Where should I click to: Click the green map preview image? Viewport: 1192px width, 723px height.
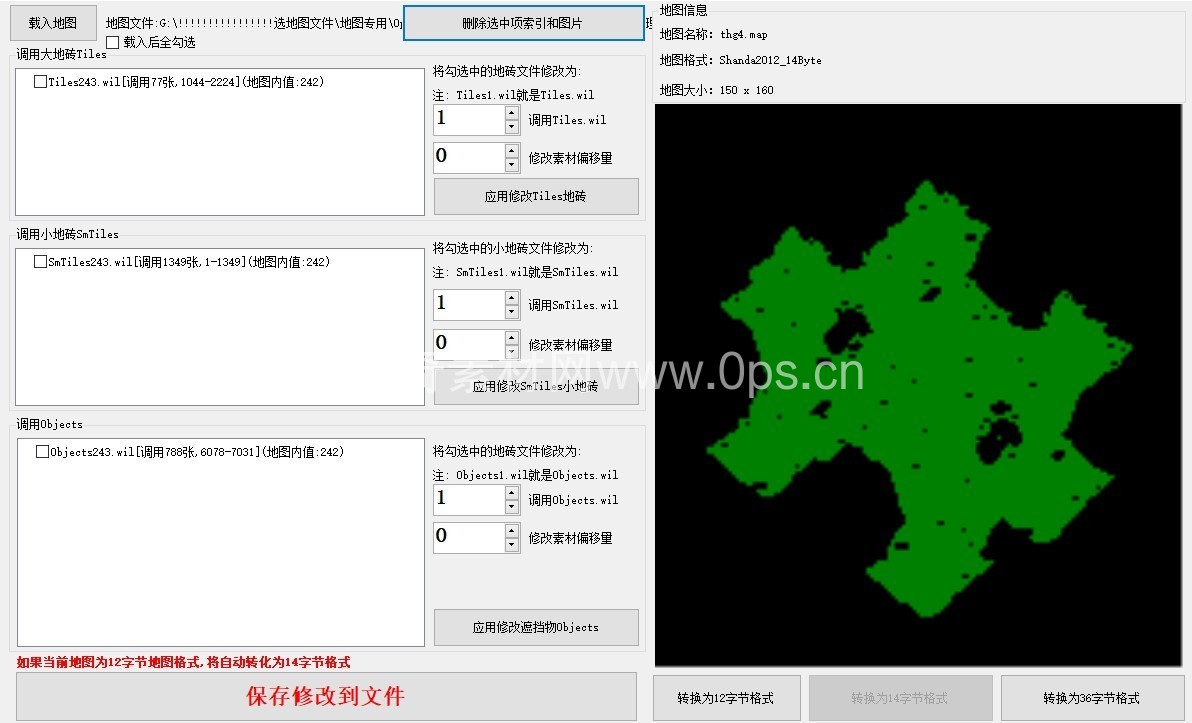tap(917, 384)
